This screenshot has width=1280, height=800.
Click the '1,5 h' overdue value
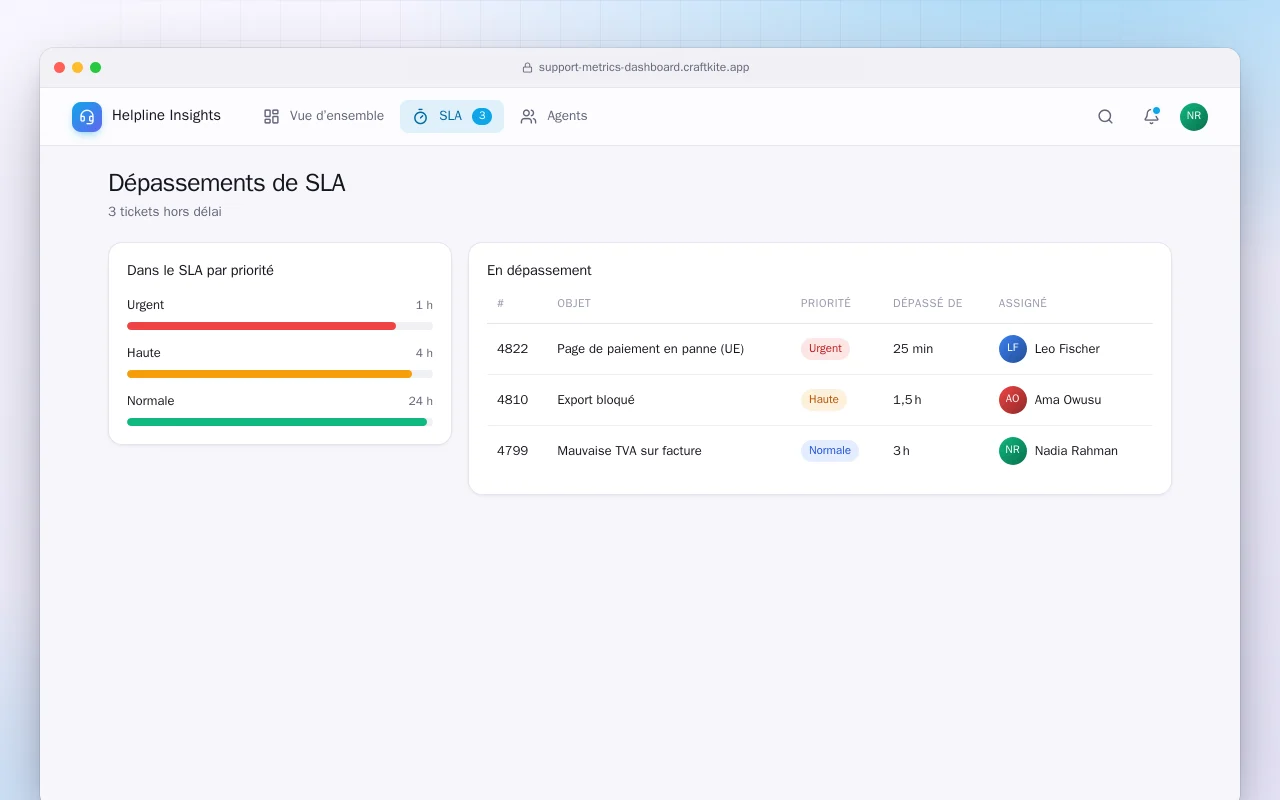907,400
